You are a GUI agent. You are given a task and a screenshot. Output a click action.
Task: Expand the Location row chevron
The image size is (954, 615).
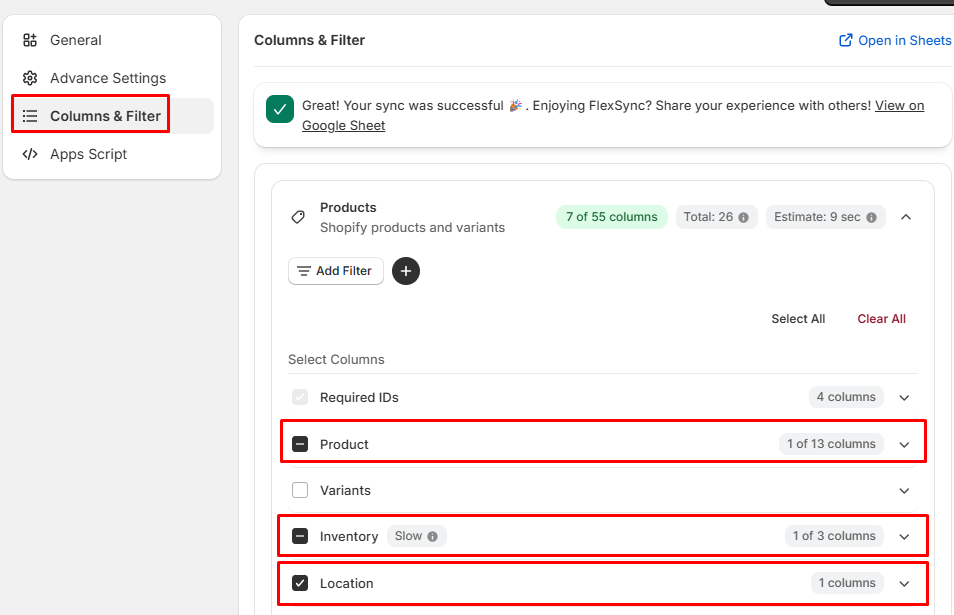click(905, 584)
